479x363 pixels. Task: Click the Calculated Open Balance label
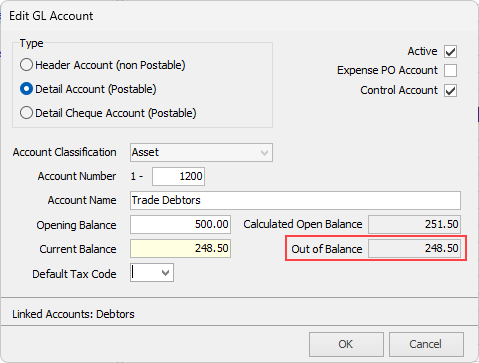[x=303, y=224]
